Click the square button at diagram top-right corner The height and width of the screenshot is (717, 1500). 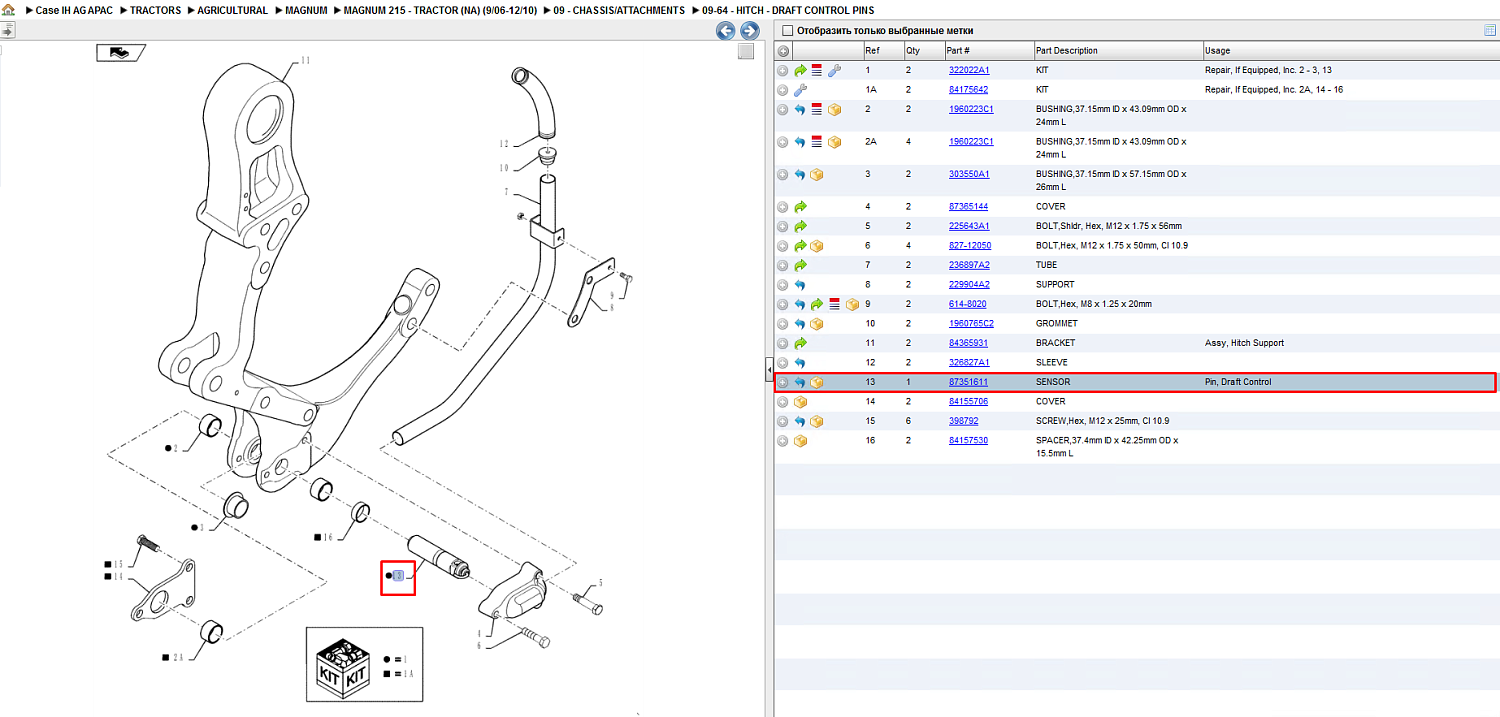(x=746, y=52)
